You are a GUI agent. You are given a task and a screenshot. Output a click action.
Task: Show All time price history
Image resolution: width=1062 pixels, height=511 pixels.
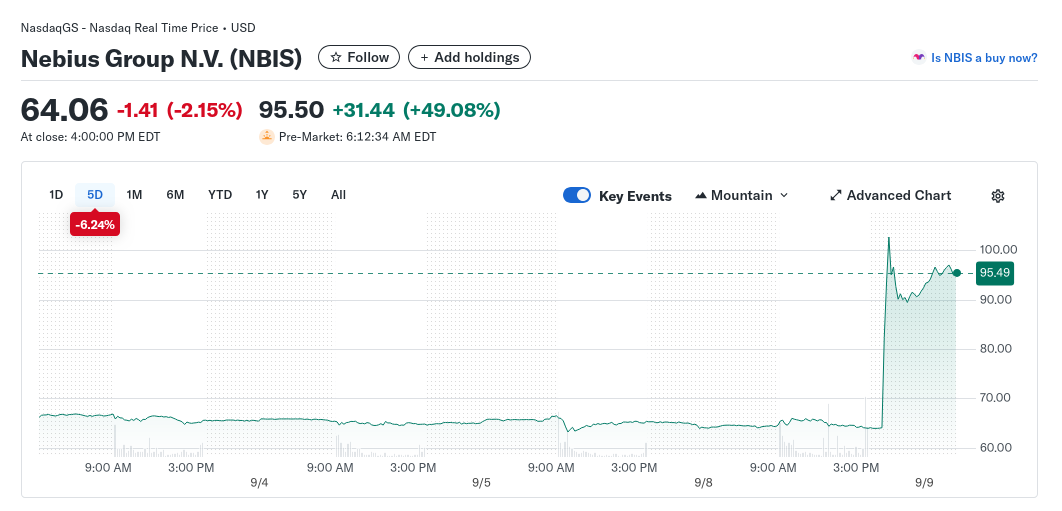click(338, 195)
